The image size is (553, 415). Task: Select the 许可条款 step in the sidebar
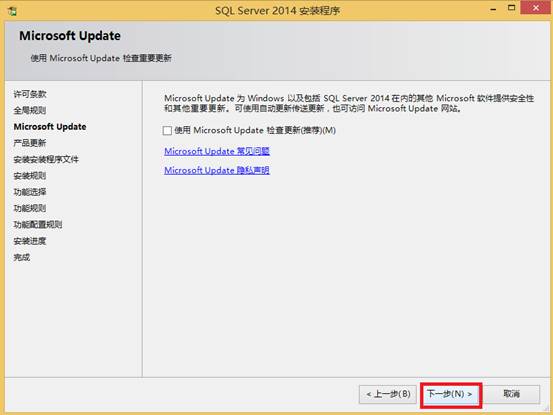(x=30, y=94)
